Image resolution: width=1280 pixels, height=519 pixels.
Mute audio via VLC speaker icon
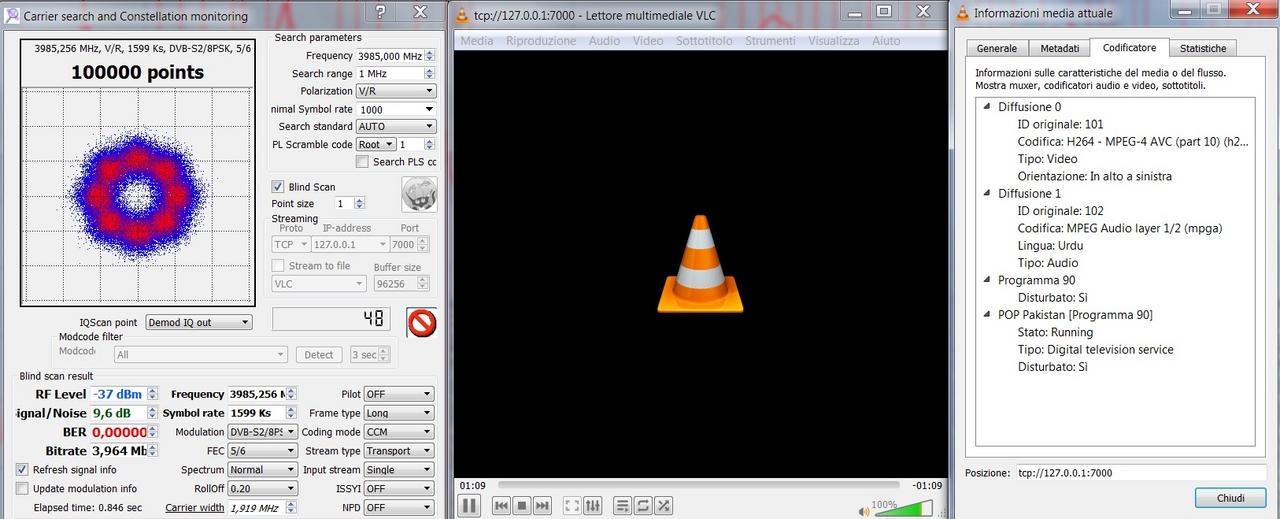(863, 511)
